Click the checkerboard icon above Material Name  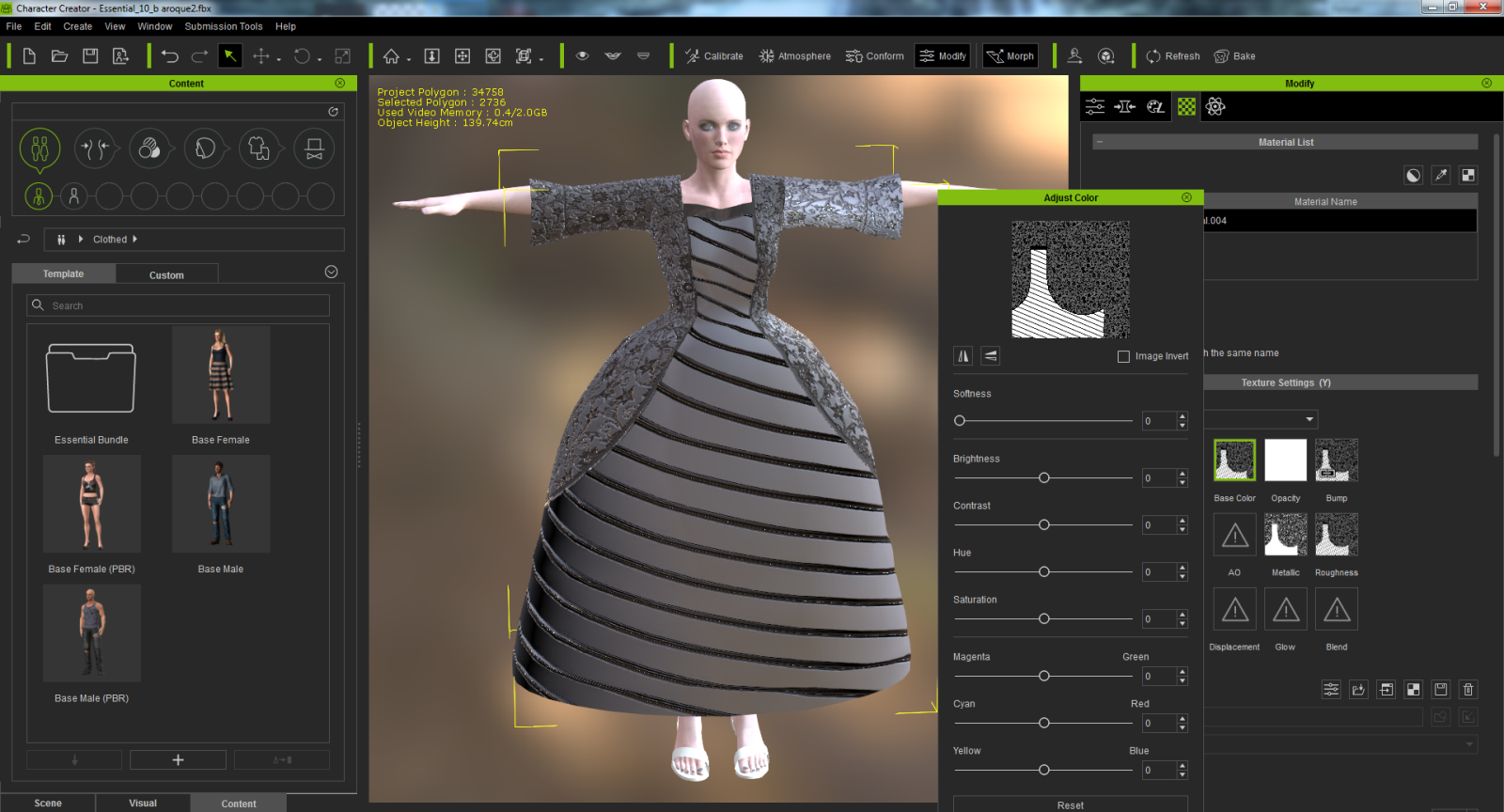click(x=1468, y=175)
